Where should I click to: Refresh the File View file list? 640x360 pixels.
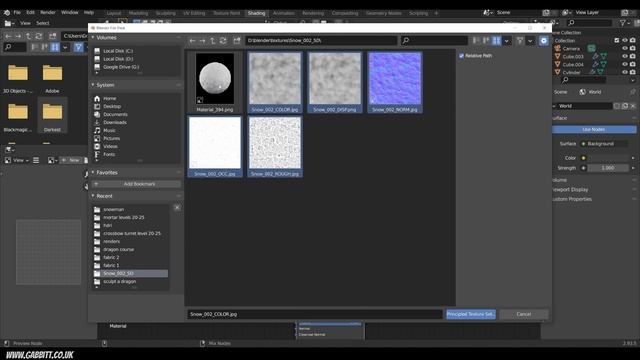tap(223, 41)
